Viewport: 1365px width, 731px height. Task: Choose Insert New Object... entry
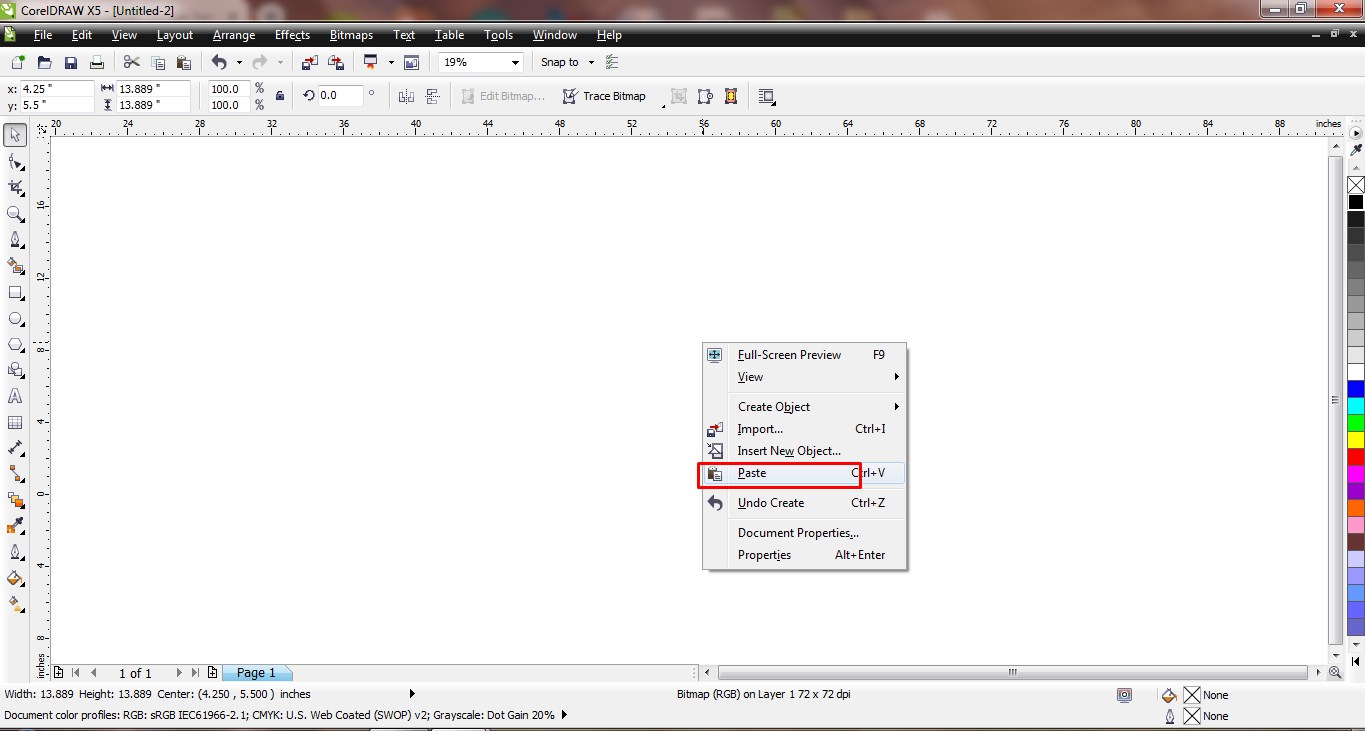point(804,451)
